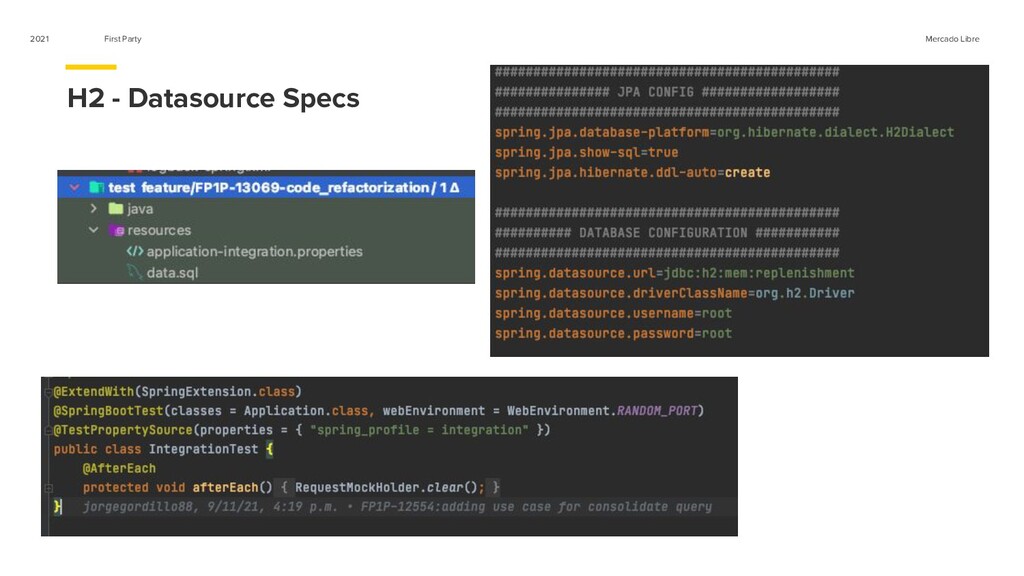
Task: Click the H2 - Datasource Specs title
Action: click(214, 98)
